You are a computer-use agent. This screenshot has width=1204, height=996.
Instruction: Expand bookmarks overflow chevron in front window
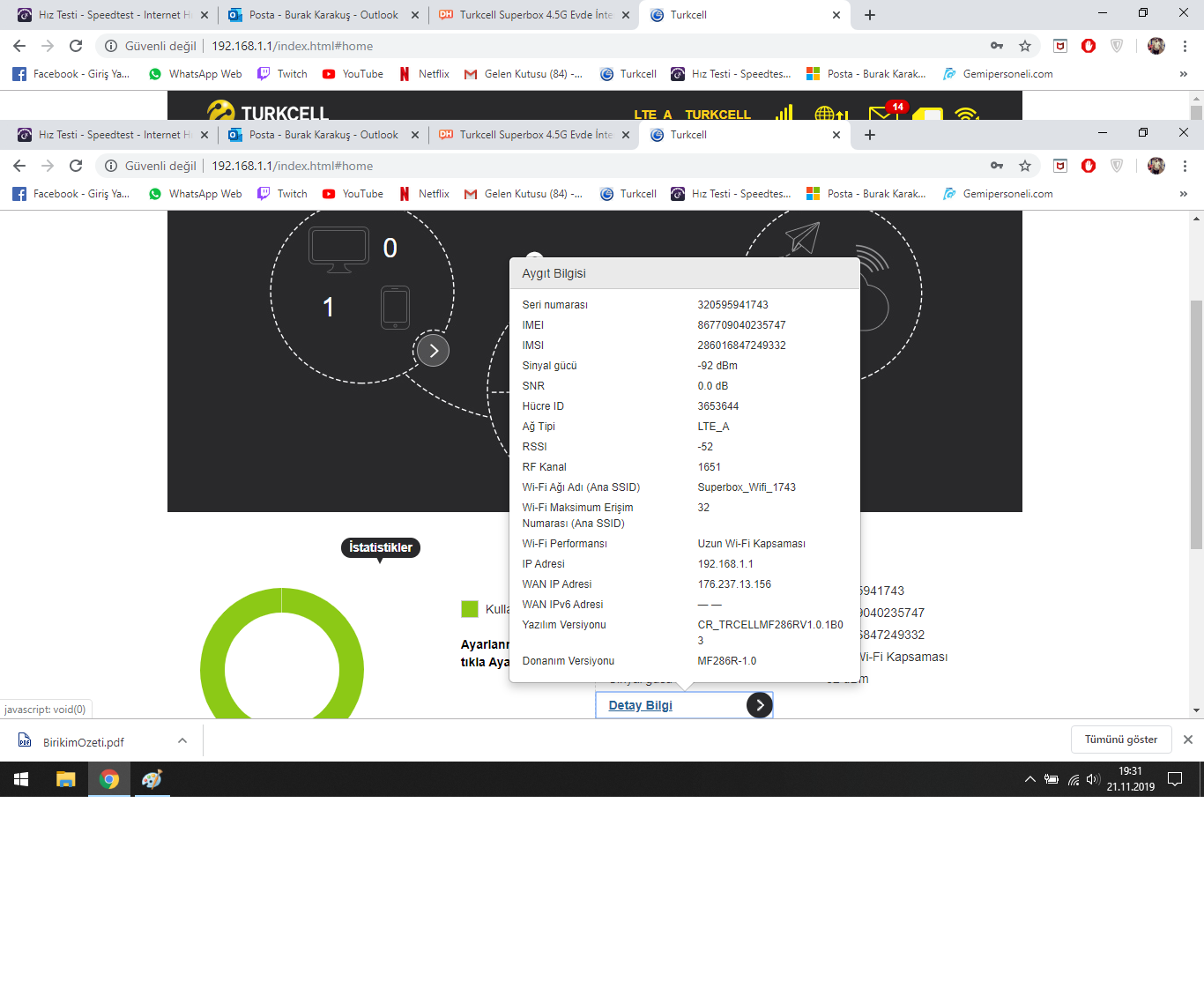pos(1183,194)
